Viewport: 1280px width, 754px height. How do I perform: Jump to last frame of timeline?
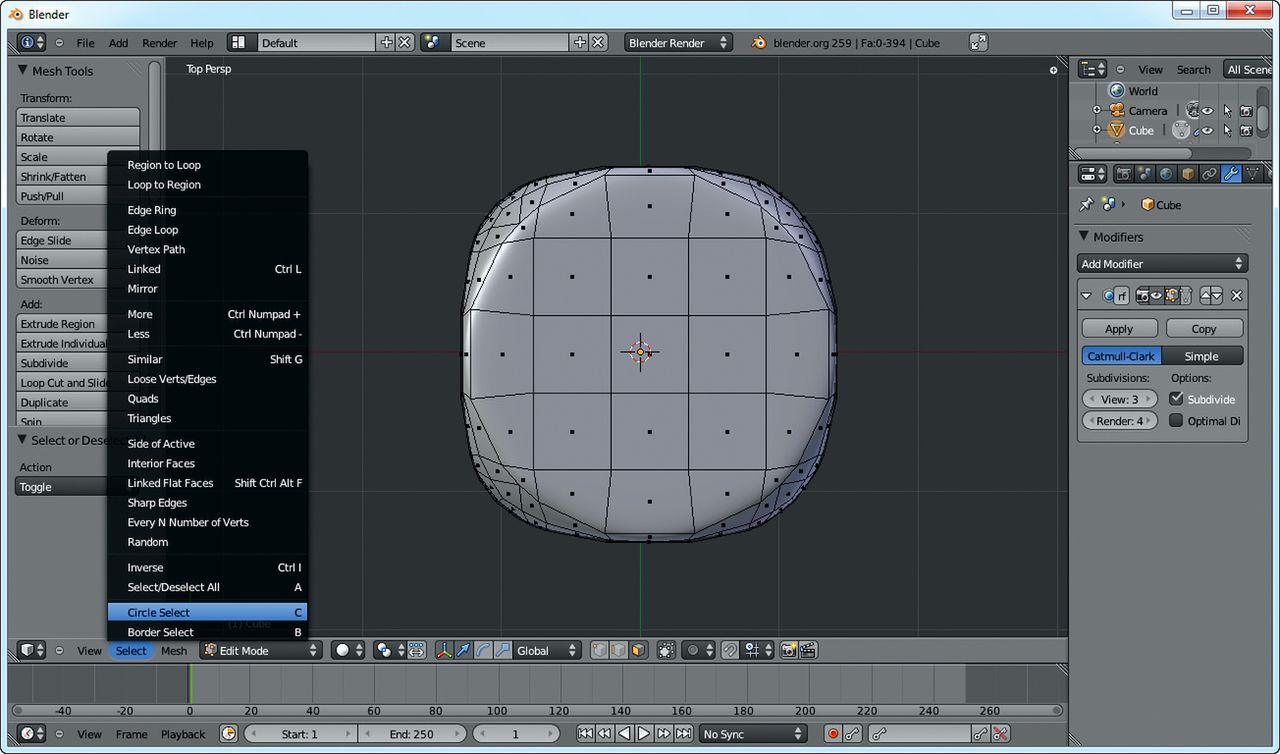(683, 734)
